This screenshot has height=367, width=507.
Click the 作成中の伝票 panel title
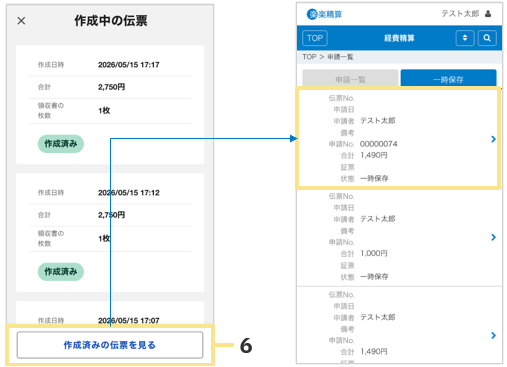tap(111, 21)
